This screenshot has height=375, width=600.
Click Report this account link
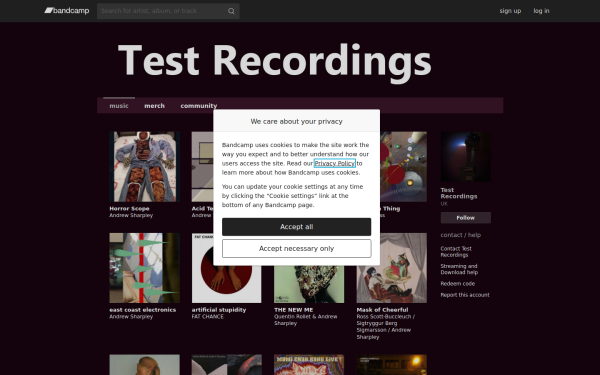point(465,295)
